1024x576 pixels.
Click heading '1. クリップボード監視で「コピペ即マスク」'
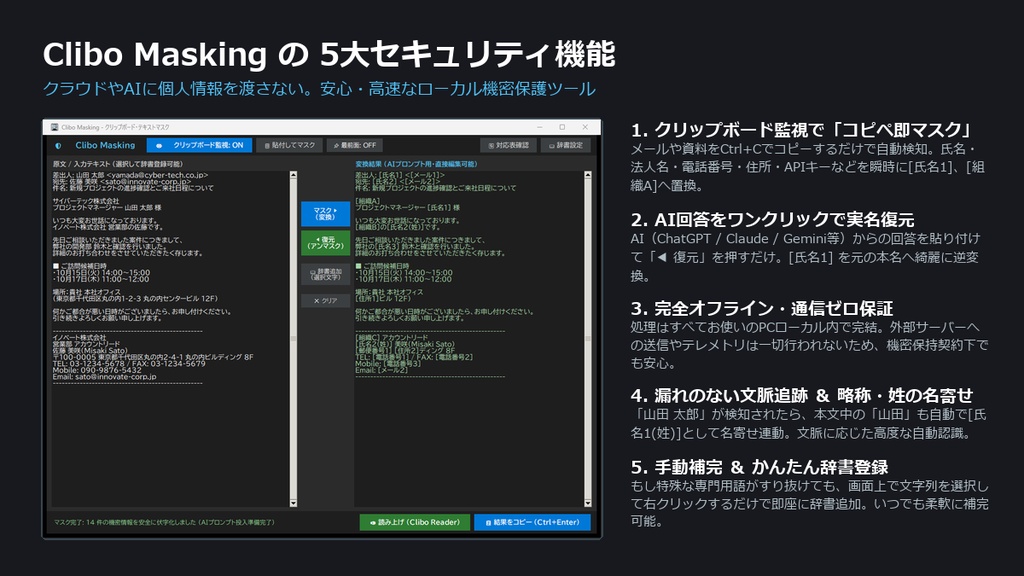pyautogui.click(x=802, y=129)
